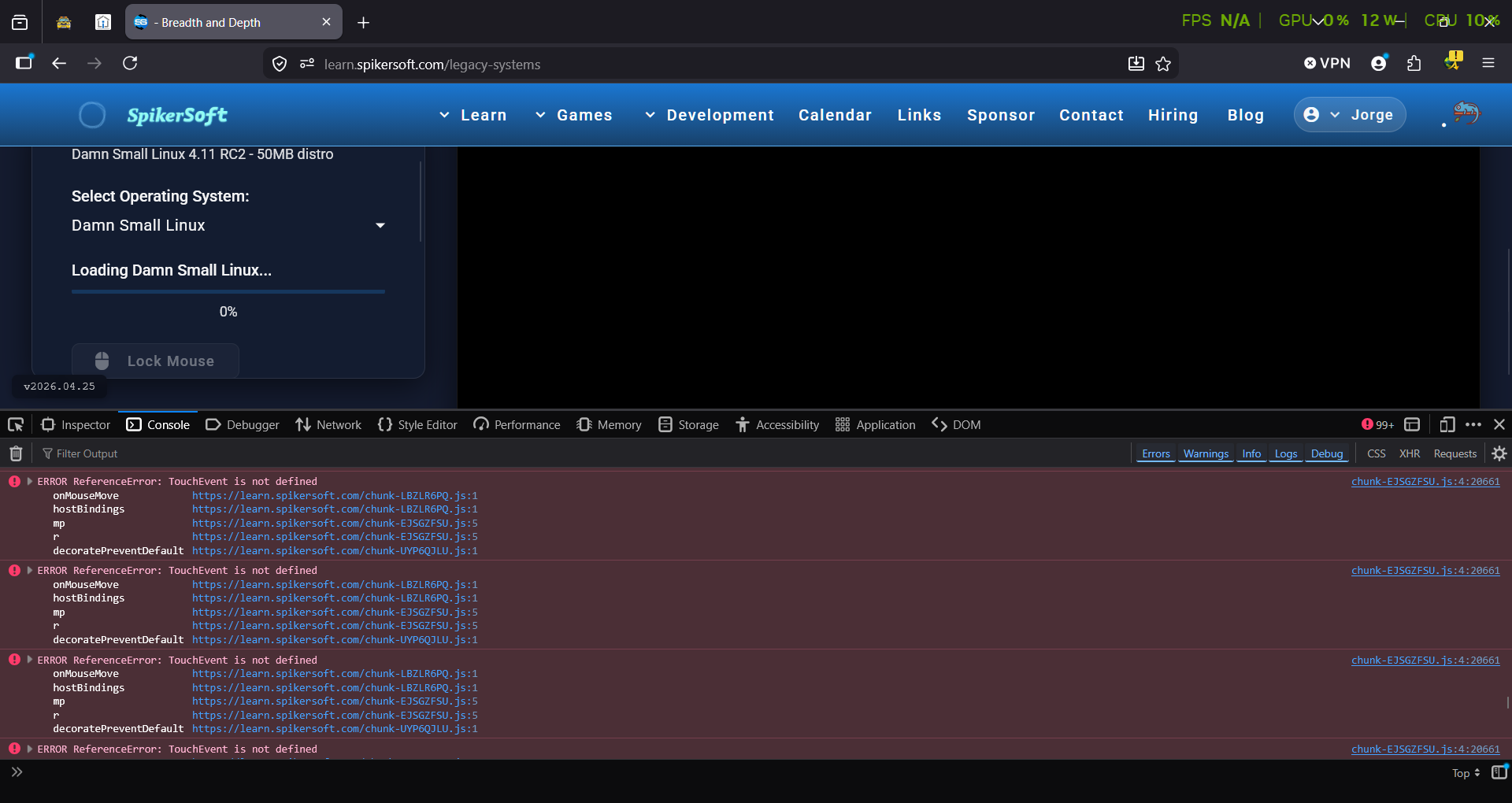Screen dimensions: 1512x803
Task: Click the red 99+ error count
Action: [1377, 425]
